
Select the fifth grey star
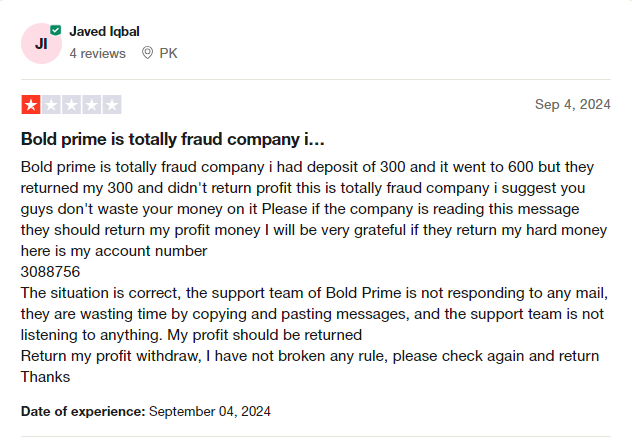click(112, 105)
